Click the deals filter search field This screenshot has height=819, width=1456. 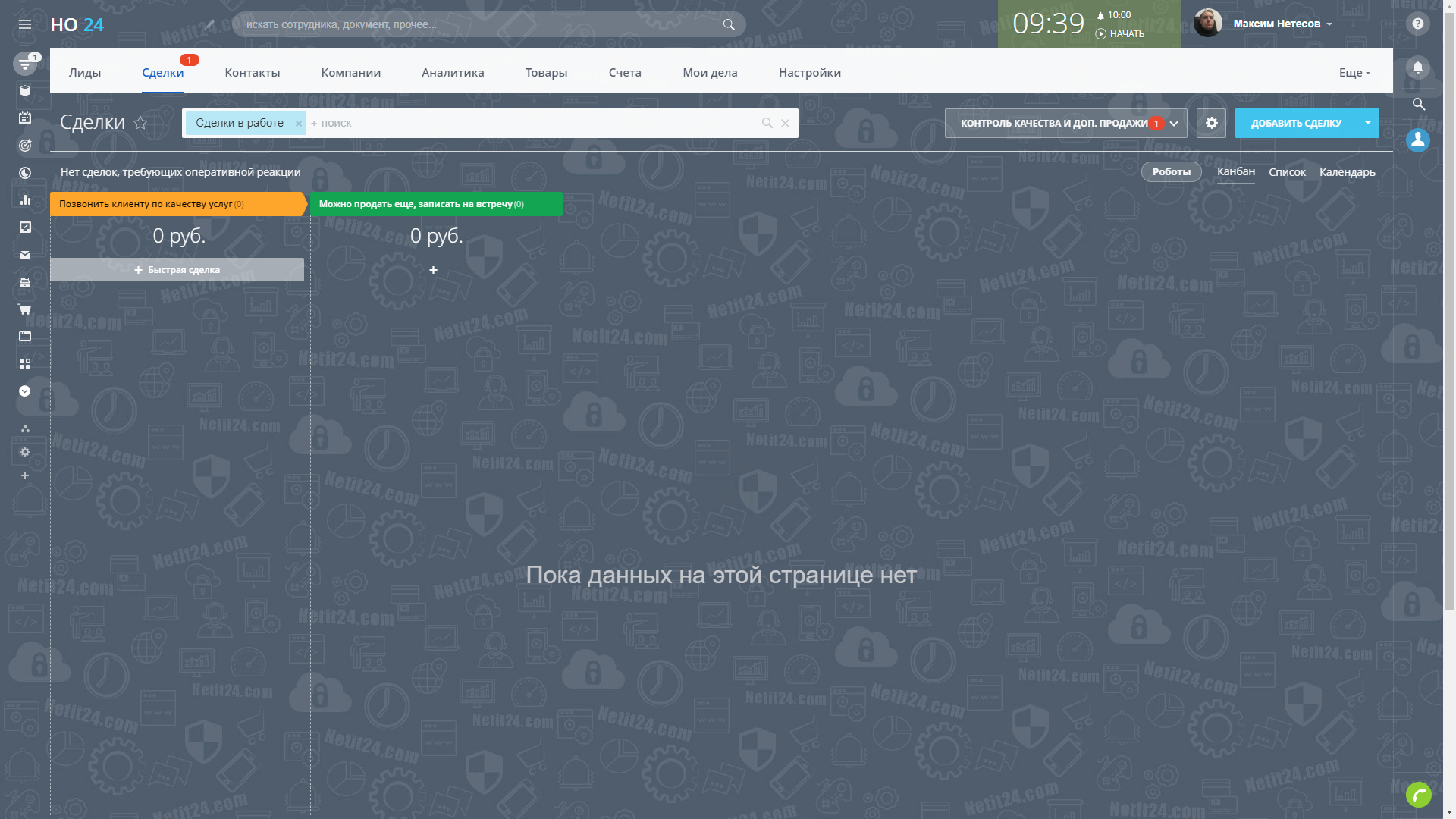pyautogui.click(x=531, y=123)
